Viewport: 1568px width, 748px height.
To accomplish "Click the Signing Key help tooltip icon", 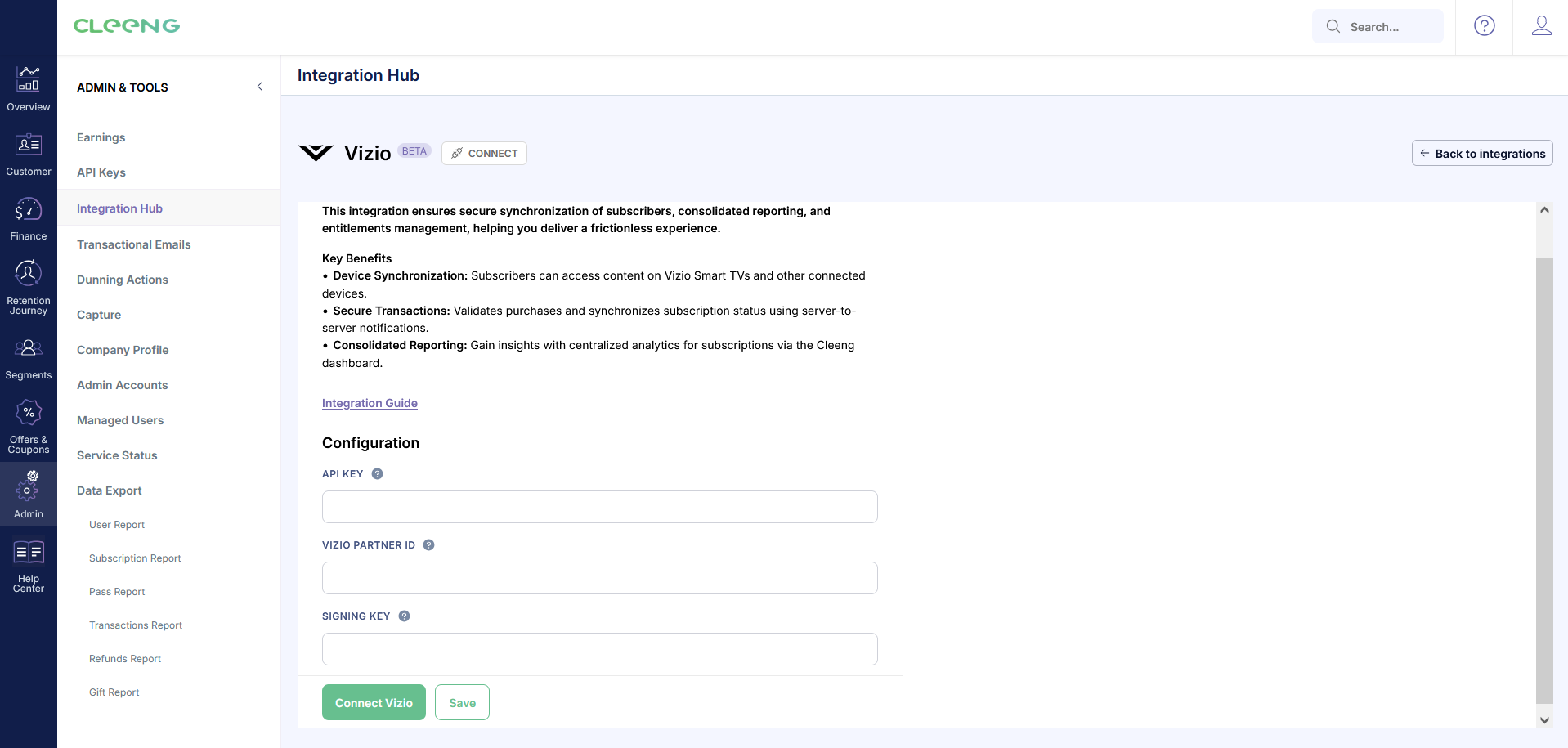I will (404, 616).
